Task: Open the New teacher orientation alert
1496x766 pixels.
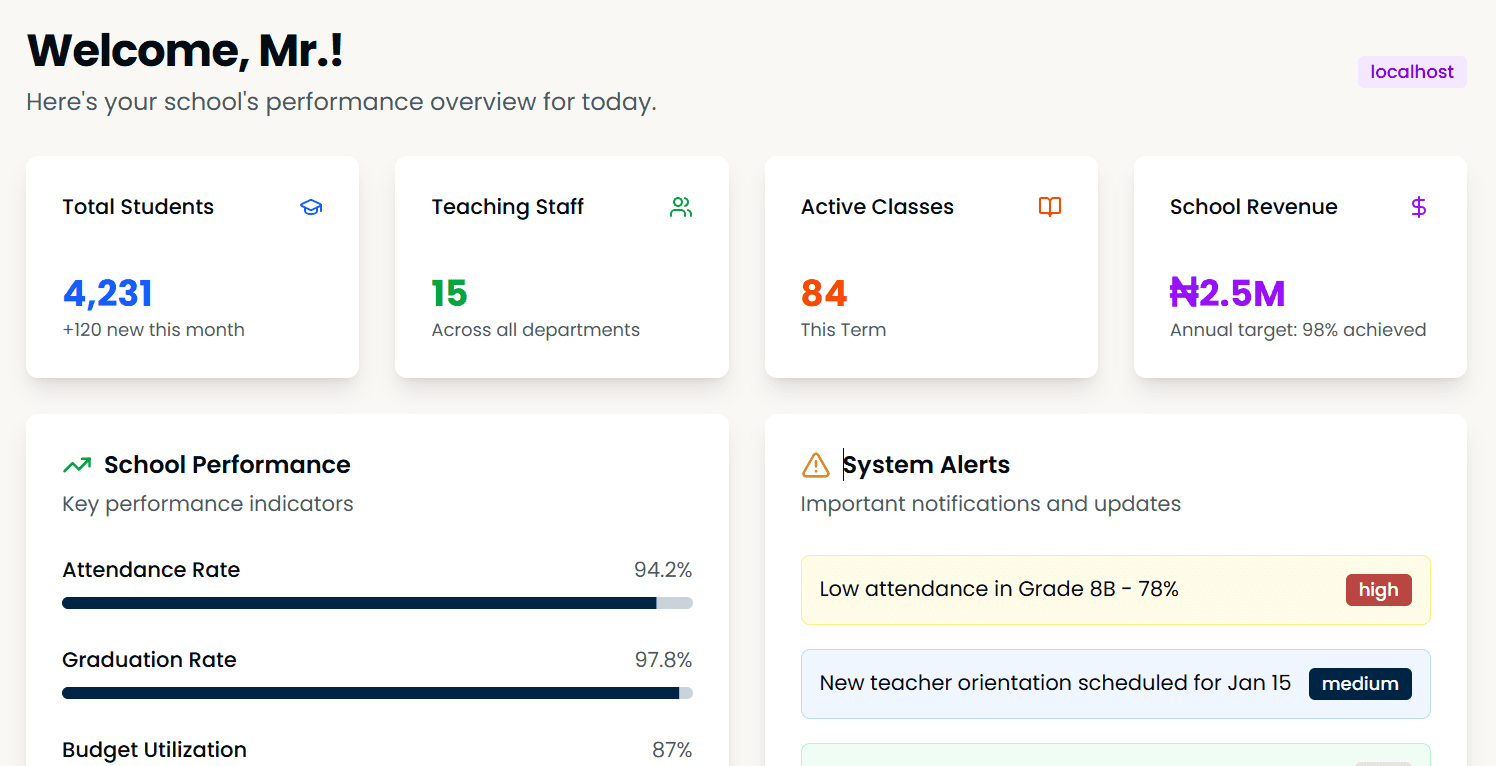Action: tap(1055, 684)
